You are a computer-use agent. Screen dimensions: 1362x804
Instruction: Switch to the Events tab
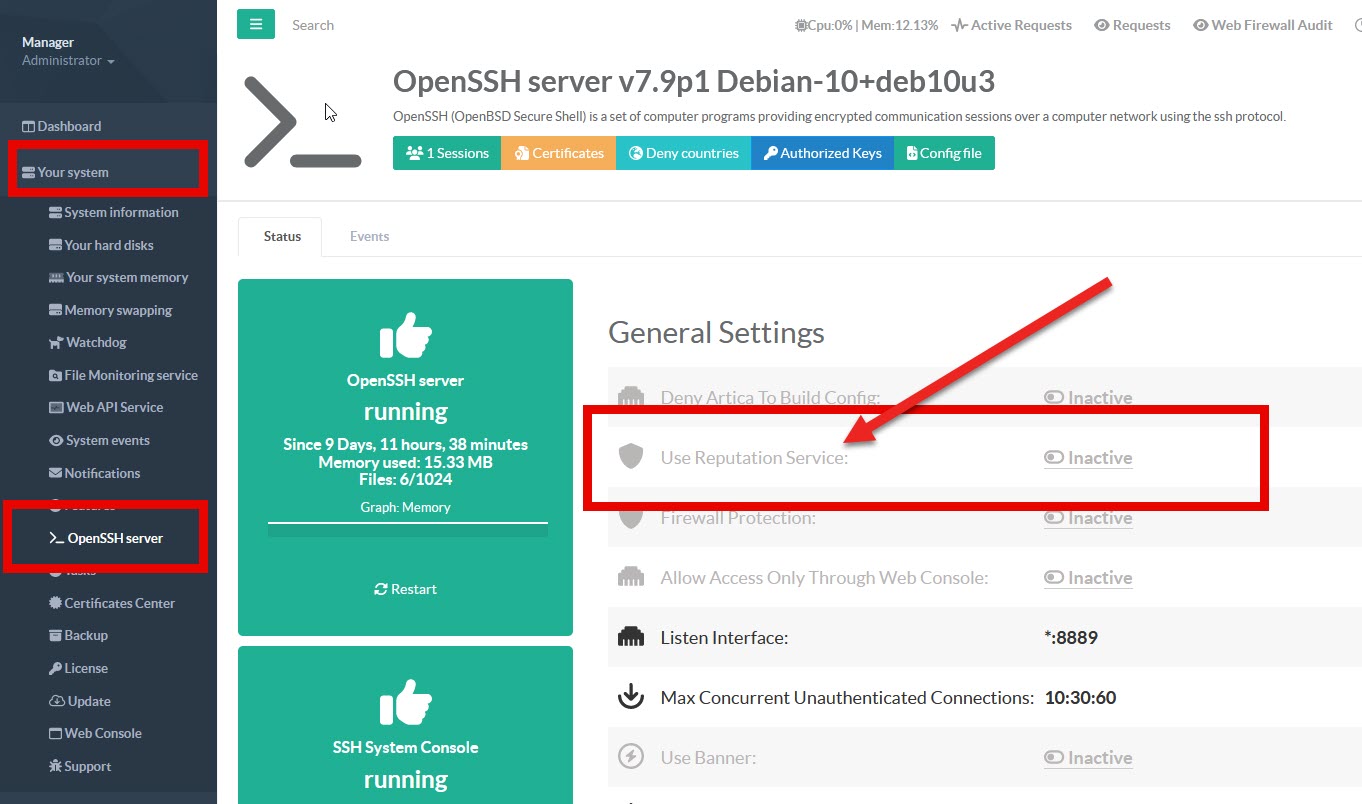point(369,237)
